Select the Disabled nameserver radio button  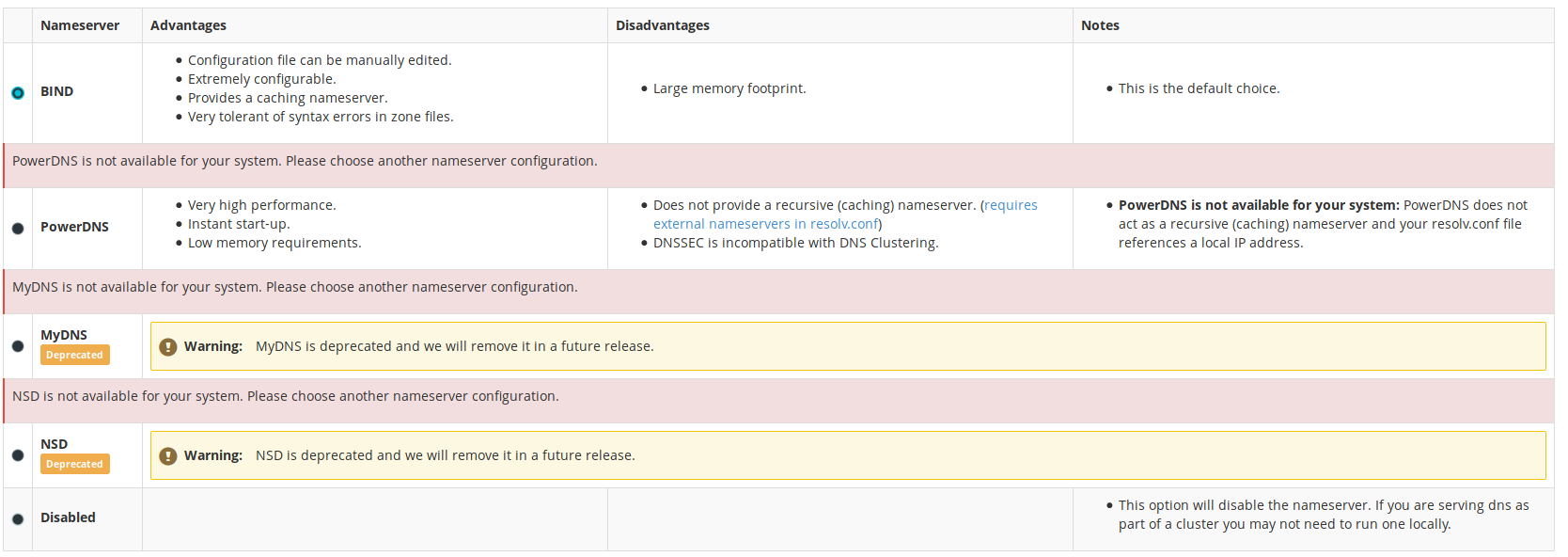[x=18, y=518]
